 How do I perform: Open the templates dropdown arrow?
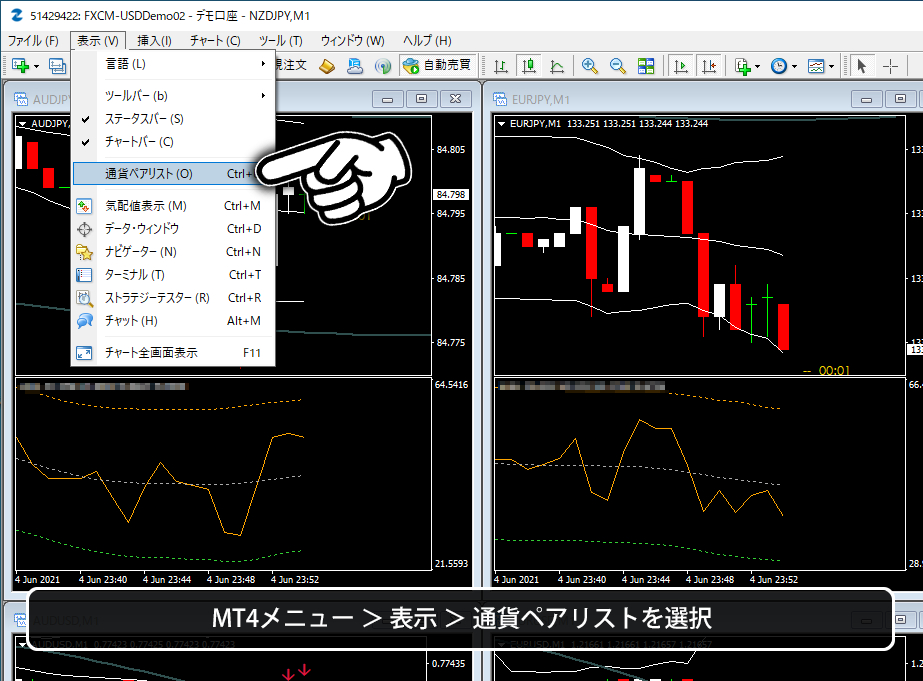click(x=831, y=66)
